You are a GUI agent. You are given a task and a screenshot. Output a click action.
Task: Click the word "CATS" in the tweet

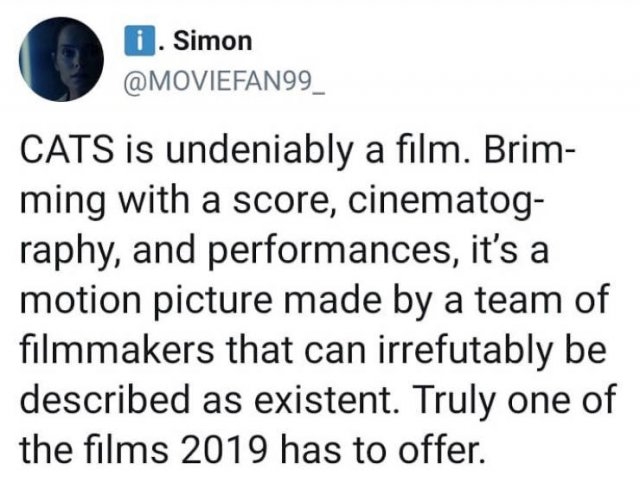coord(59,159)
